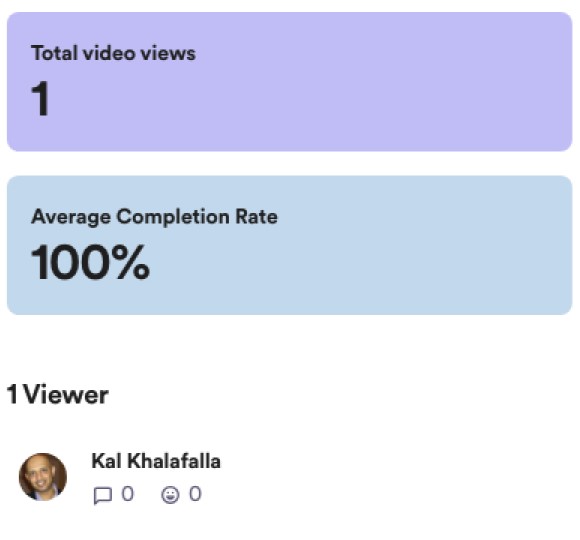Click the percent sign in 100%
The width and height of the screenshot is (580, 540).
(131, 262)
